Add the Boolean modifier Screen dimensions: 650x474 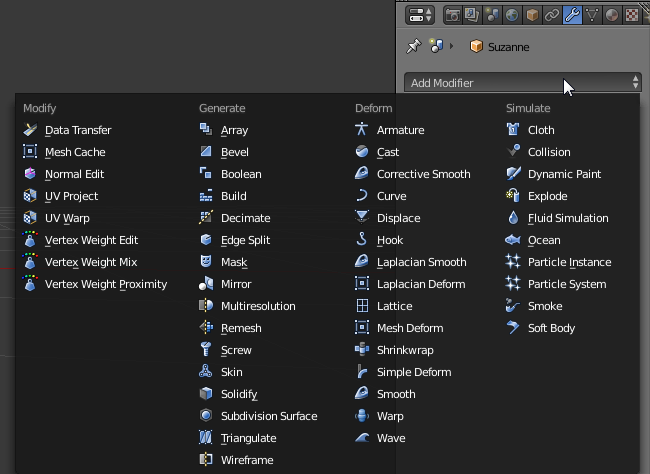241,174
